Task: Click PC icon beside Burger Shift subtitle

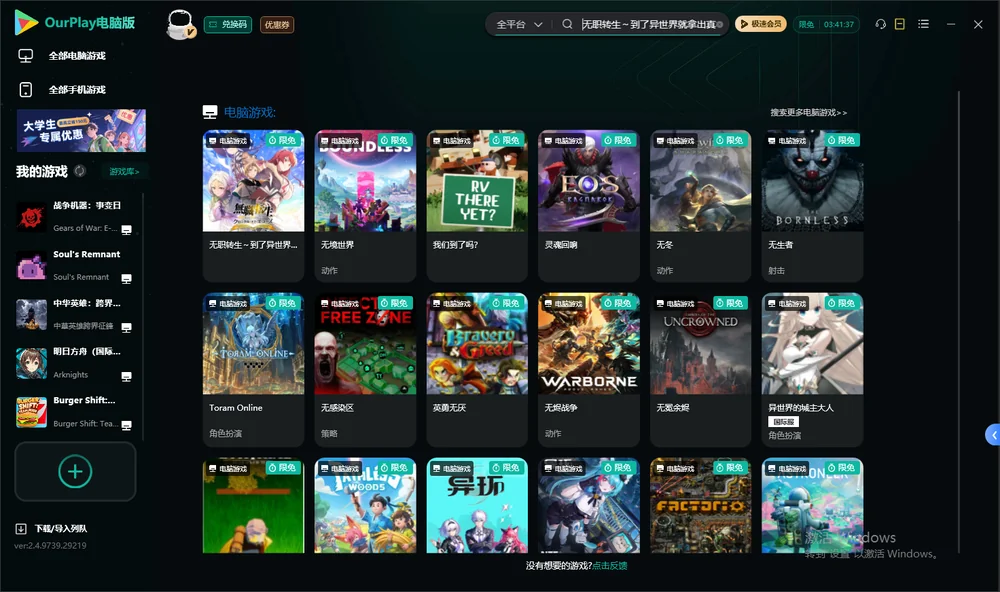Action: [126, 426]
